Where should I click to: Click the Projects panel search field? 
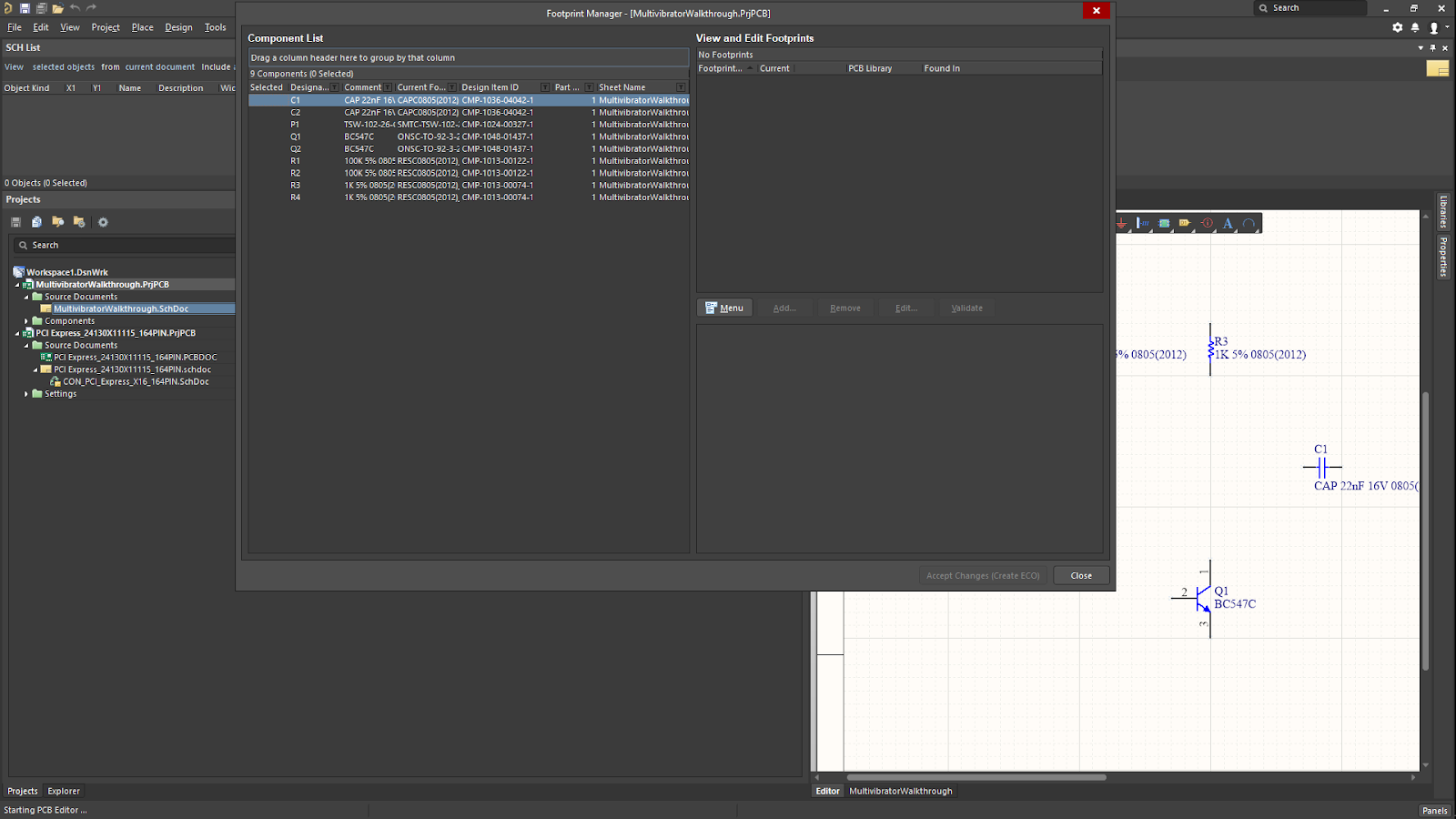(123, 246)
